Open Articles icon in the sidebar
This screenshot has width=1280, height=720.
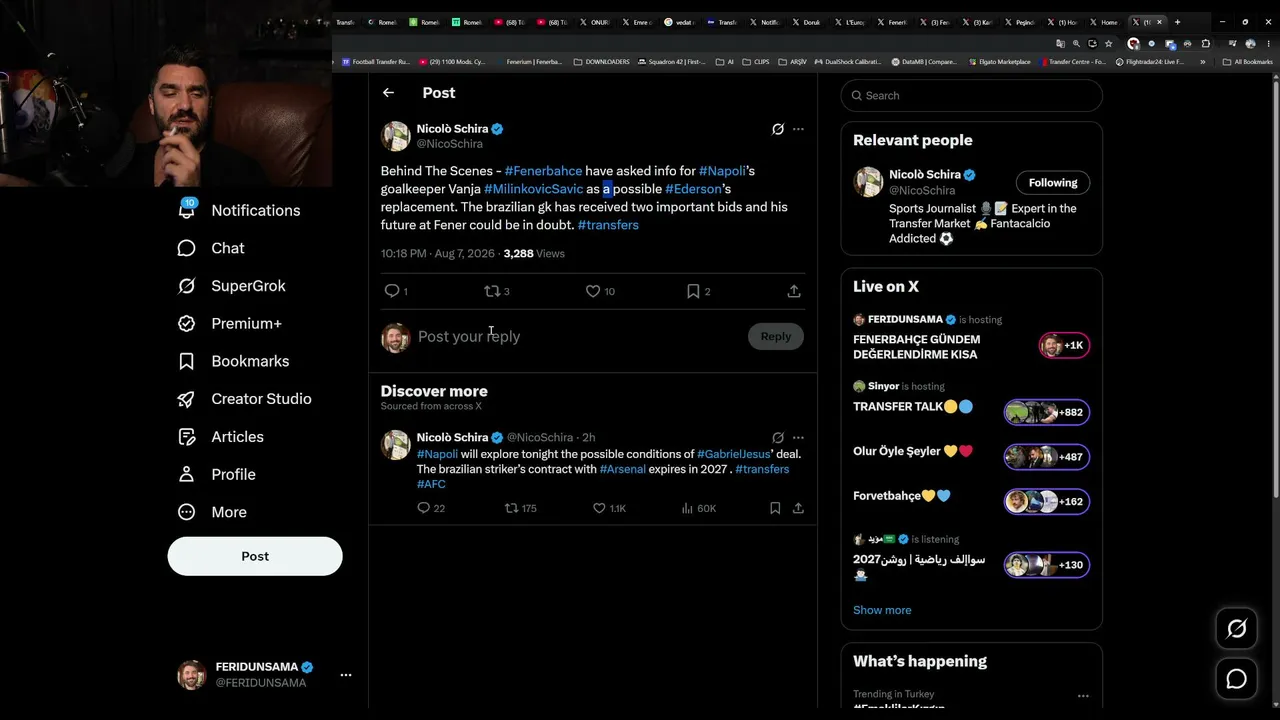pyautogui.click(x=187, y=437)
